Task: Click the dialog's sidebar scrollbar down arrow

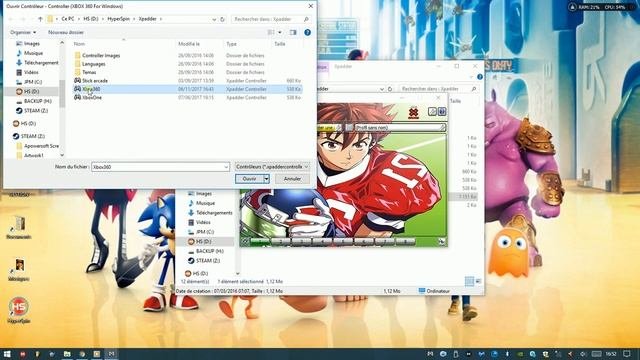Action: tap(62, 155)
